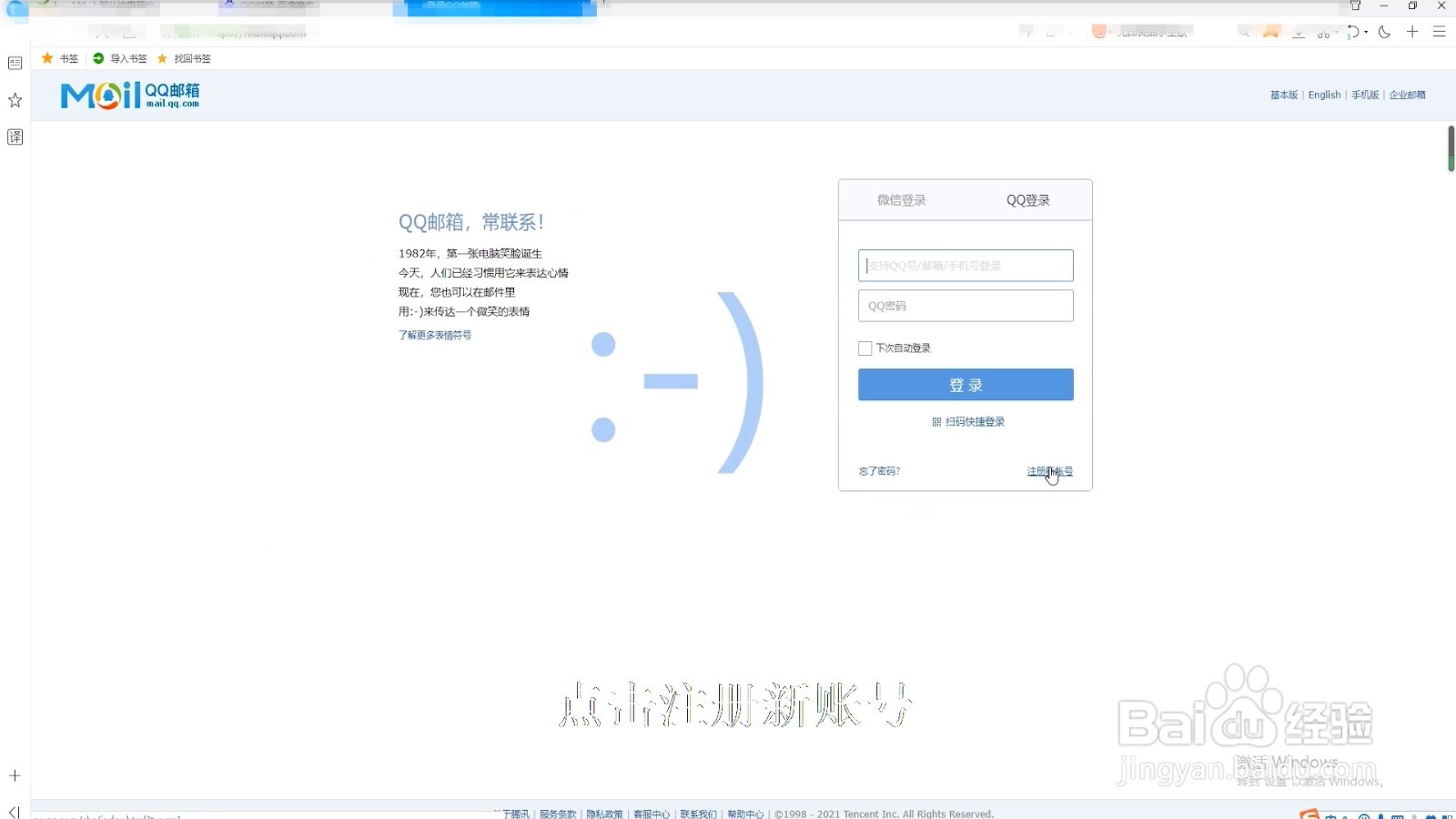Click 找回书签 recover bookmarks
Screen dimensions: 1456x819
[184, 58]
